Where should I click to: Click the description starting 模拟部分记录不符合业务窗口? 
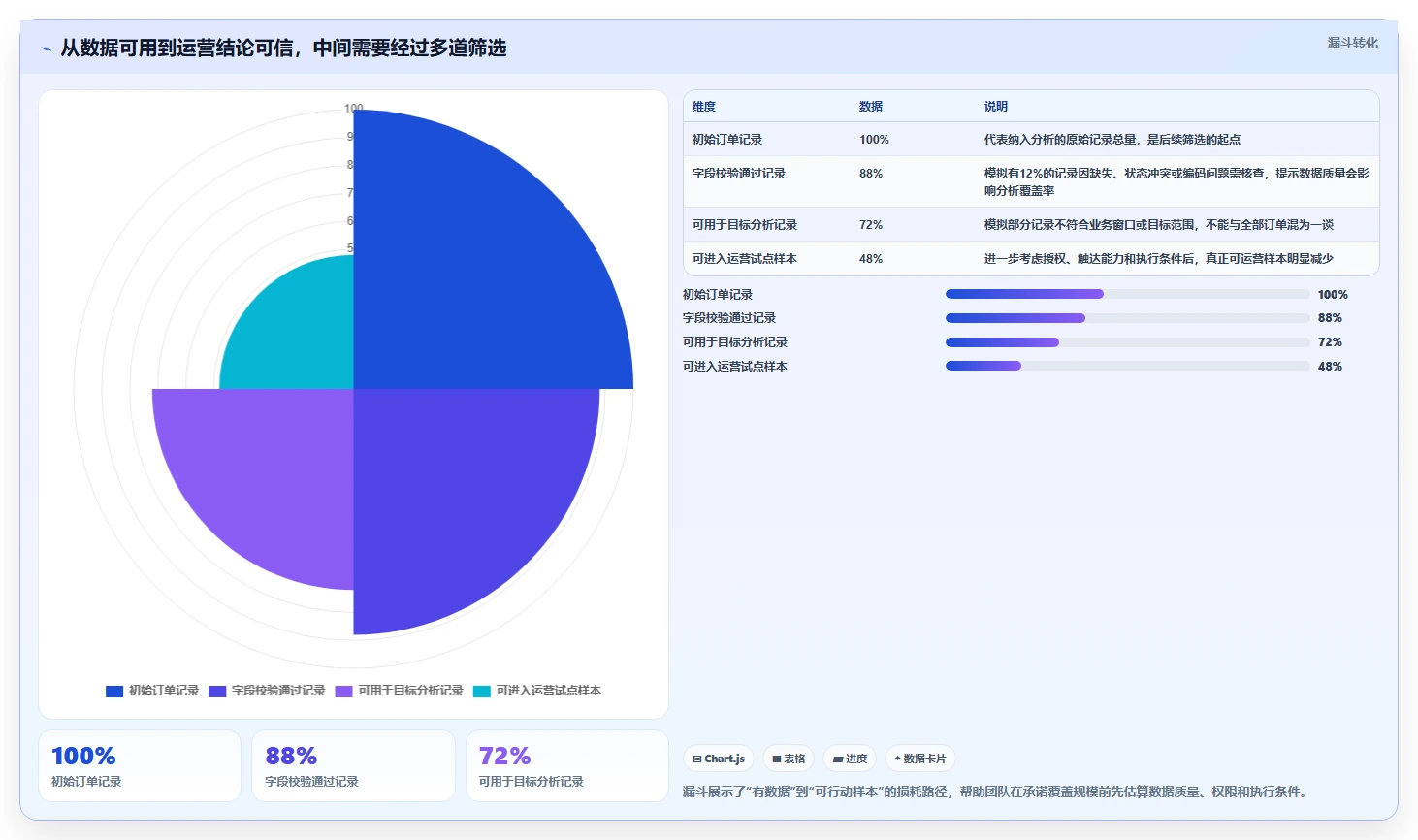[x=1159, y=225]
